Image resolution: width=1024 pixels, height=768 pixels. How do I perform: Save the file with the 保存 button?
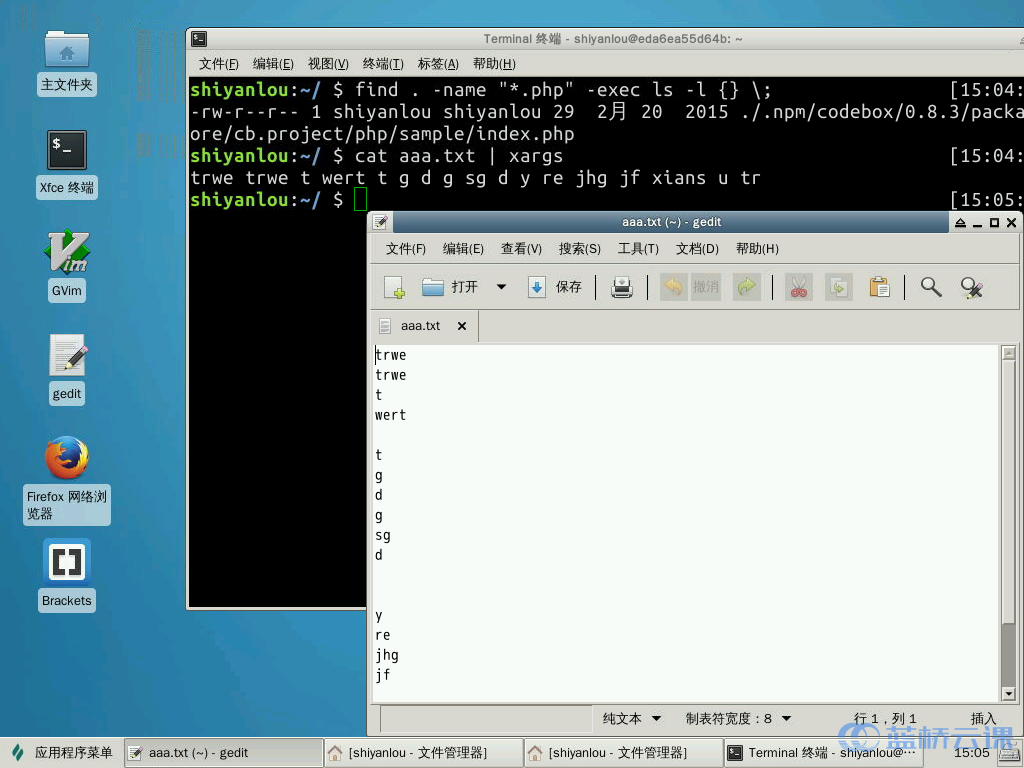point(554,287)
